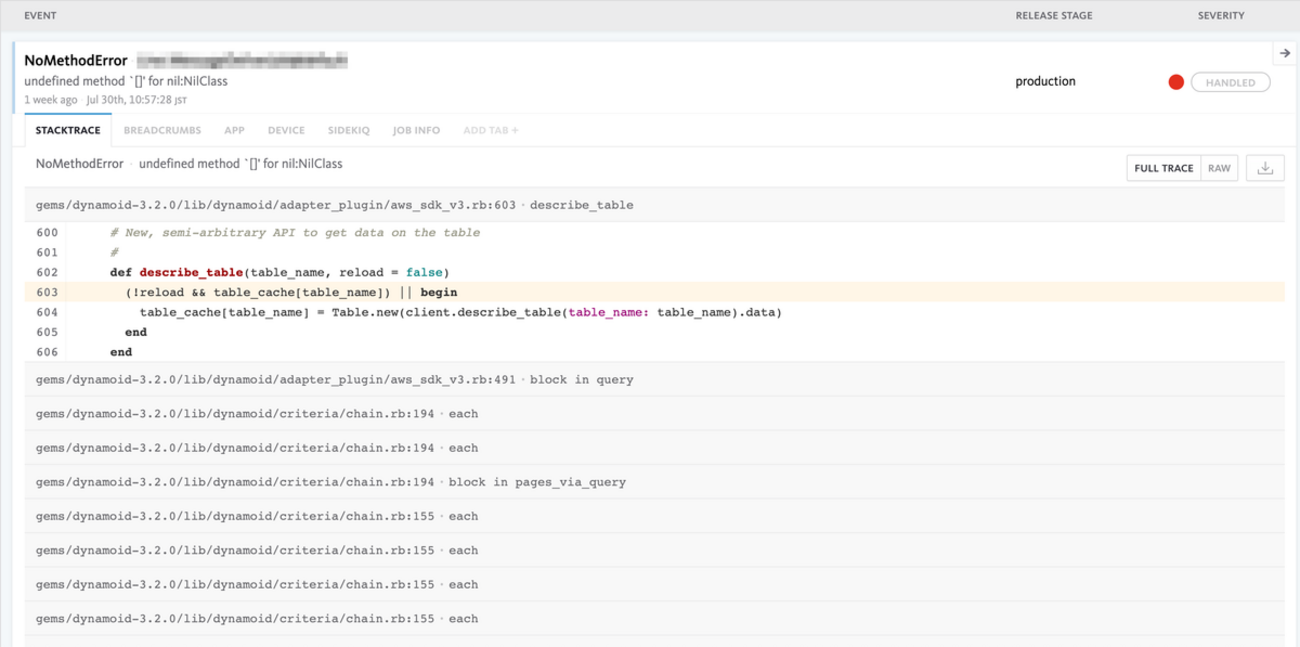Click error message under event title
Screen dimensions: 1300x647
[x=126, y=81]
